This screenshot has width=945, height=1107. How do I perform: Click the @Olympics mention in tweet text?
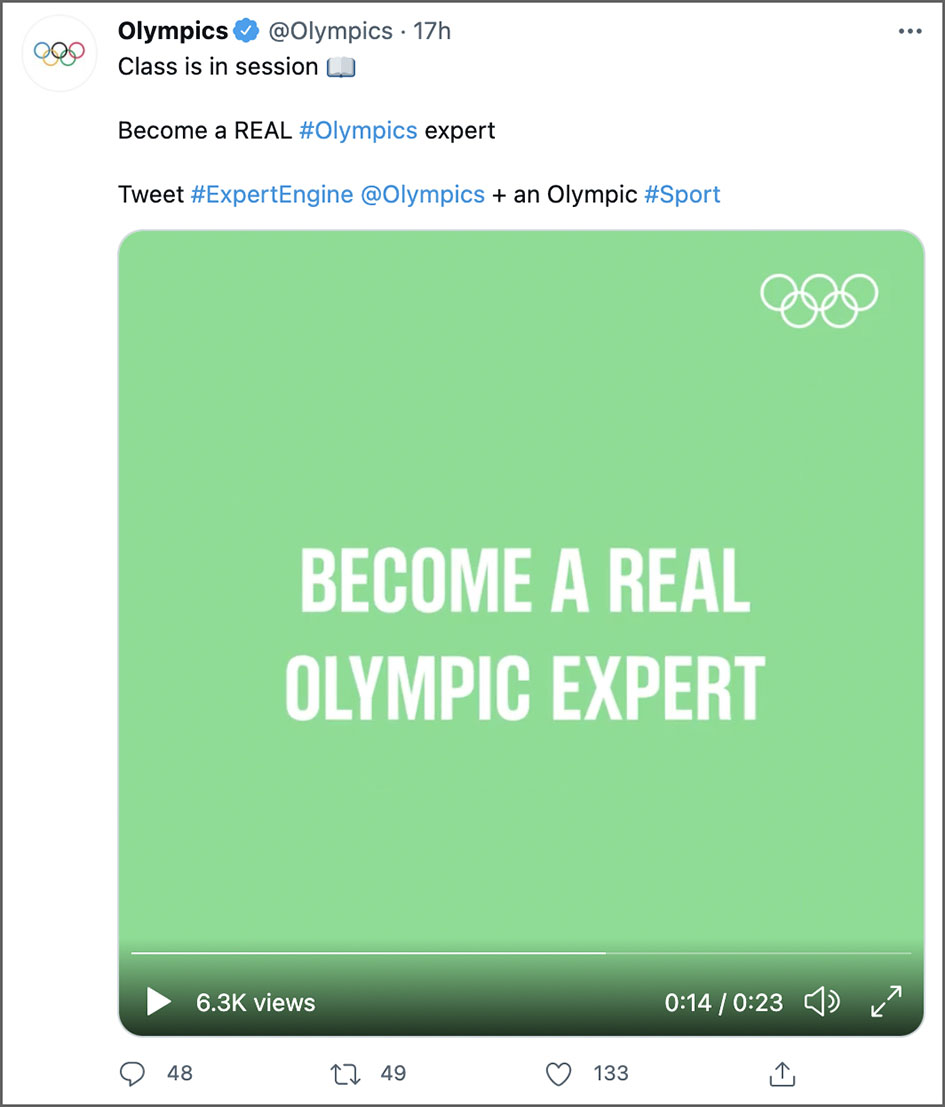tap(422, 194)
